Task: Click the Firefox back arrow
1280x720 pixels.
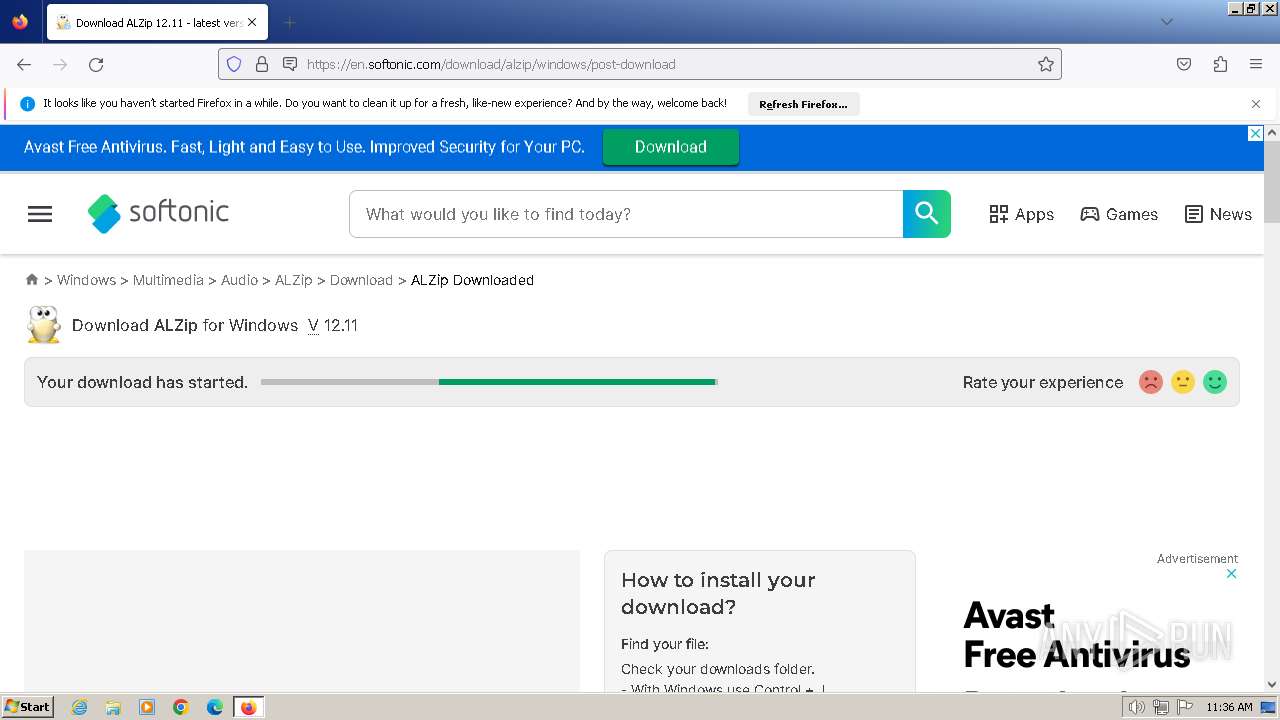Action: point(24,64)
